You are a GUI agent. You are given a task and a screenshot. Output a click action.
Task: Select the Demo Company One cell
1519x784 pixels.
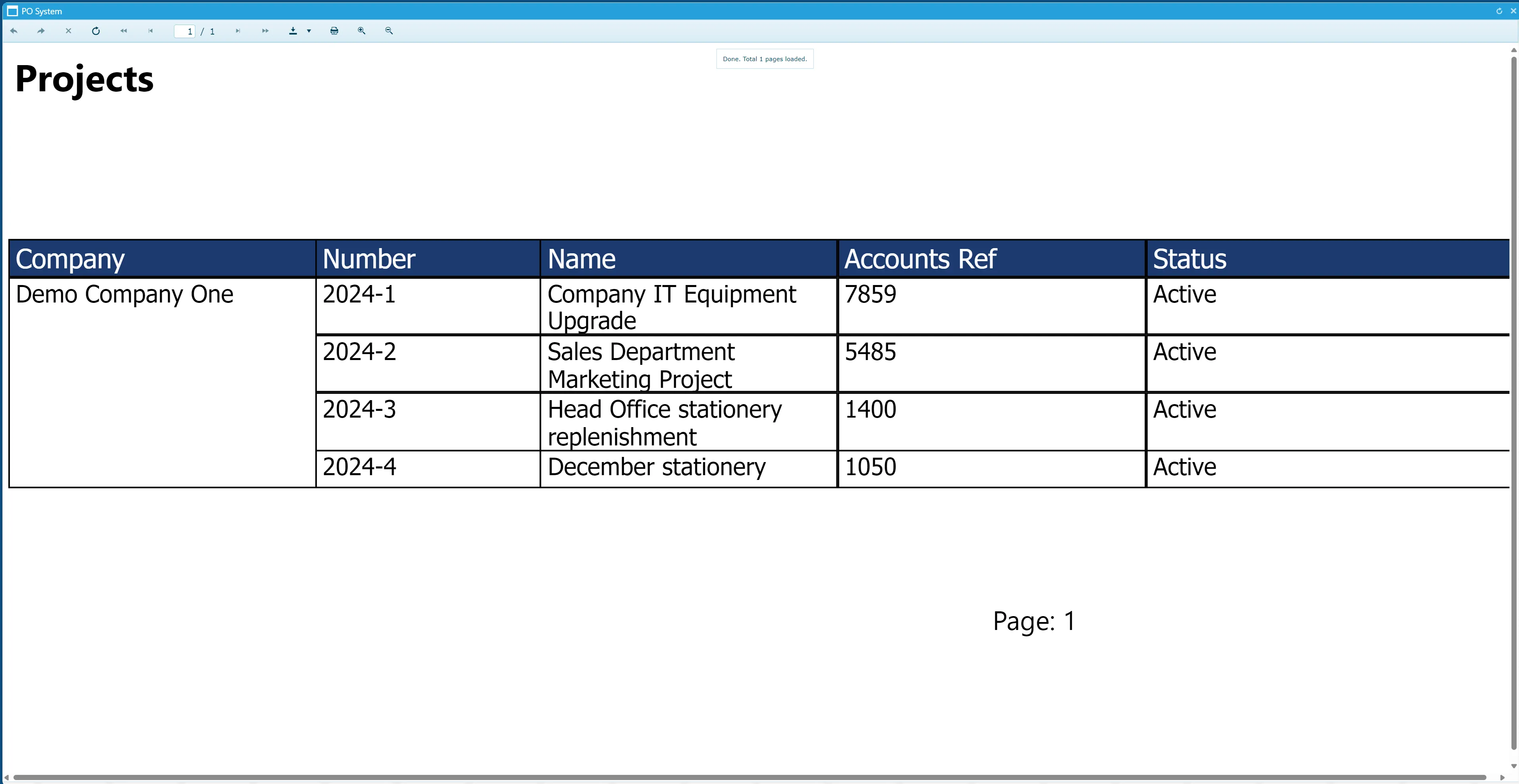[x=162, y=383]
